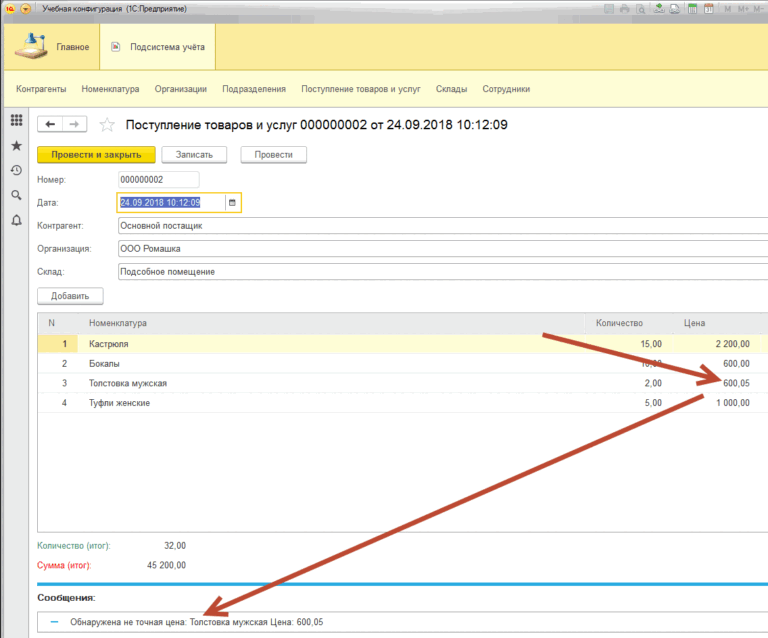The width and height of the screenshot is (768, 638).
Task: Go forward with the right arrow
Action: click(75, 124)
